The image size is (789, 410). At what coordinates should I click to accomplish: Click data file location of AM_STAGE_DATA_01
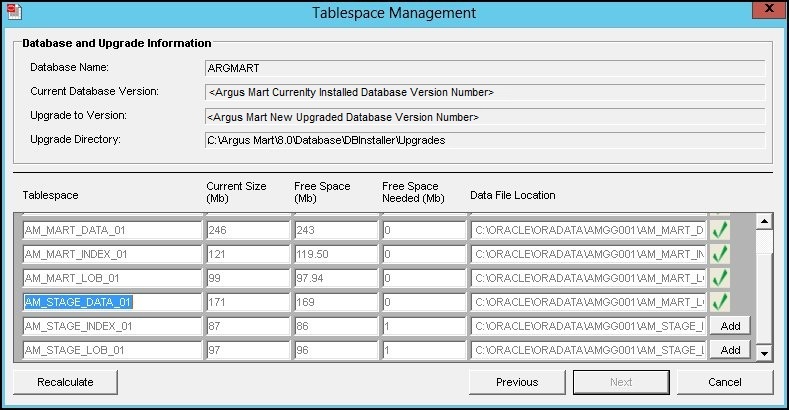click(589, 302)
